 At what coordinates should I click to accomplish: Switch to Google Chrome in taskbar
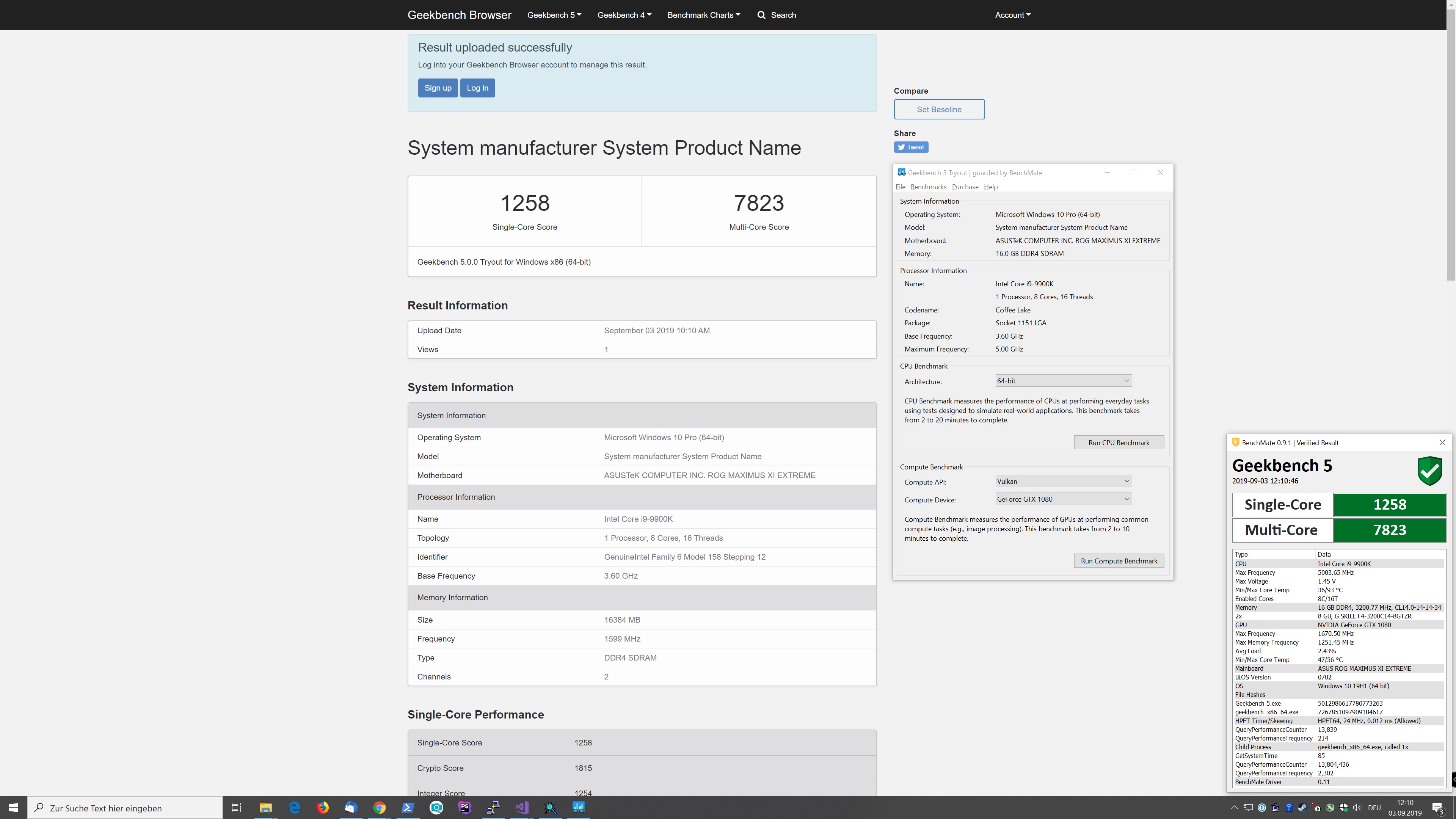pos(379,808)
